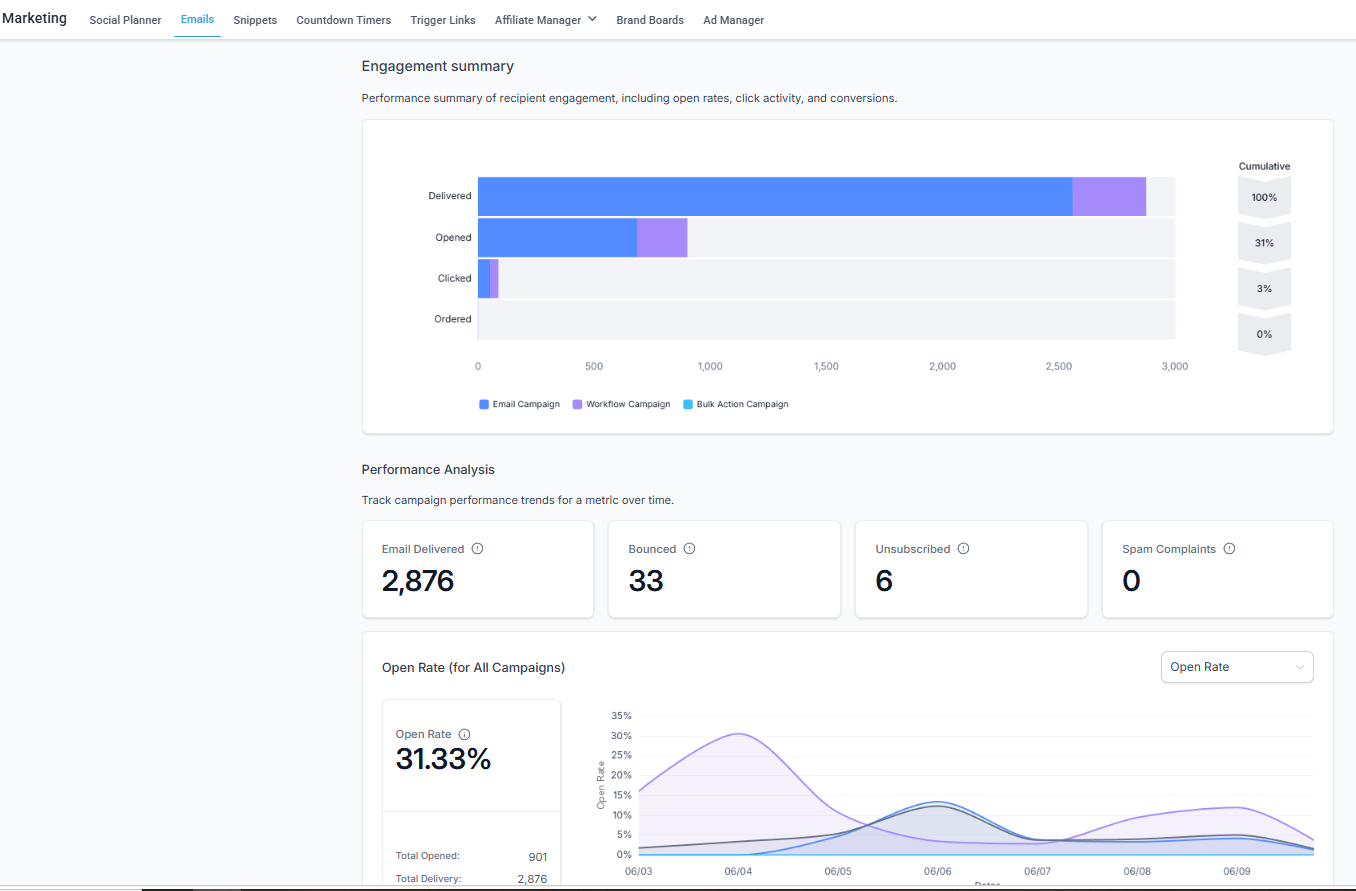1356x891 pixels.
Task: Click the info icon beside Unsubscribed
Action: coord(963,548)
